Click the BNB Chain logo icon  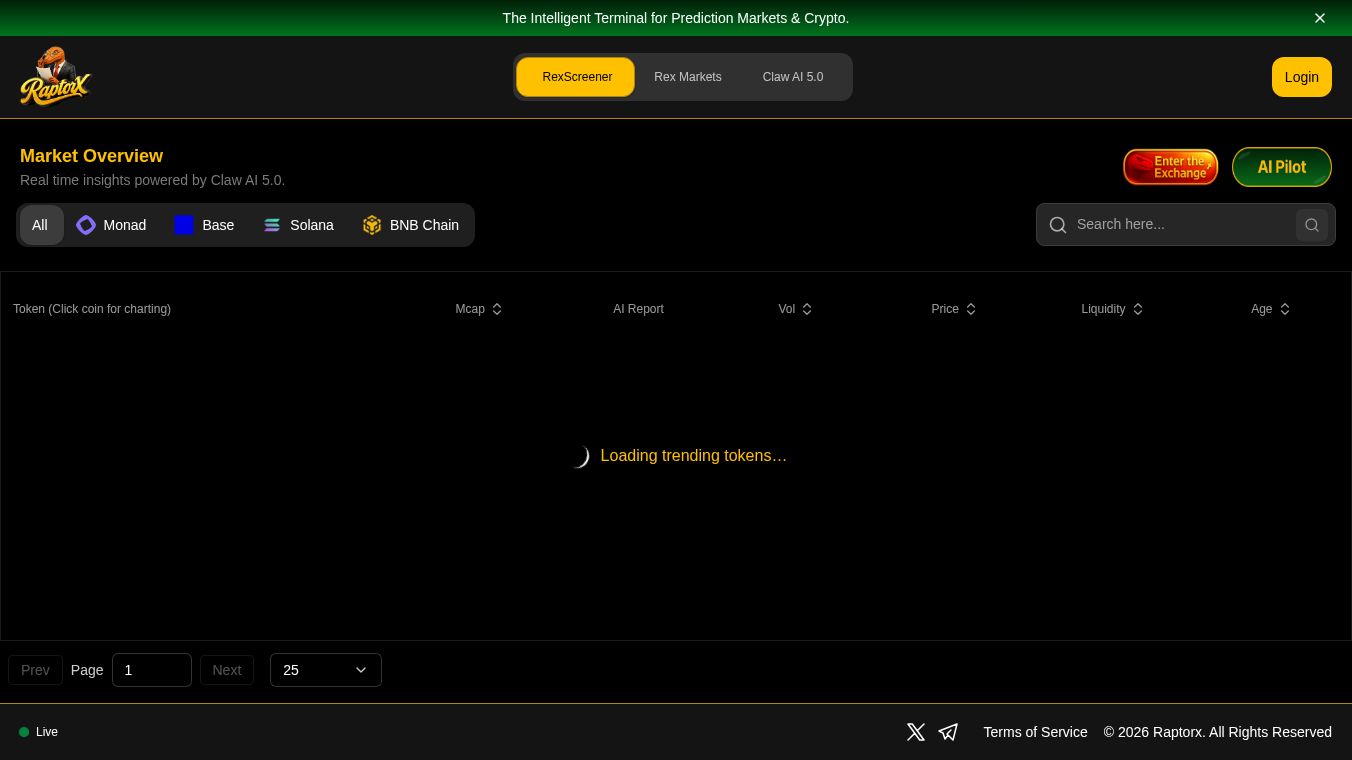pyautogui.click(x=372, y=225)
